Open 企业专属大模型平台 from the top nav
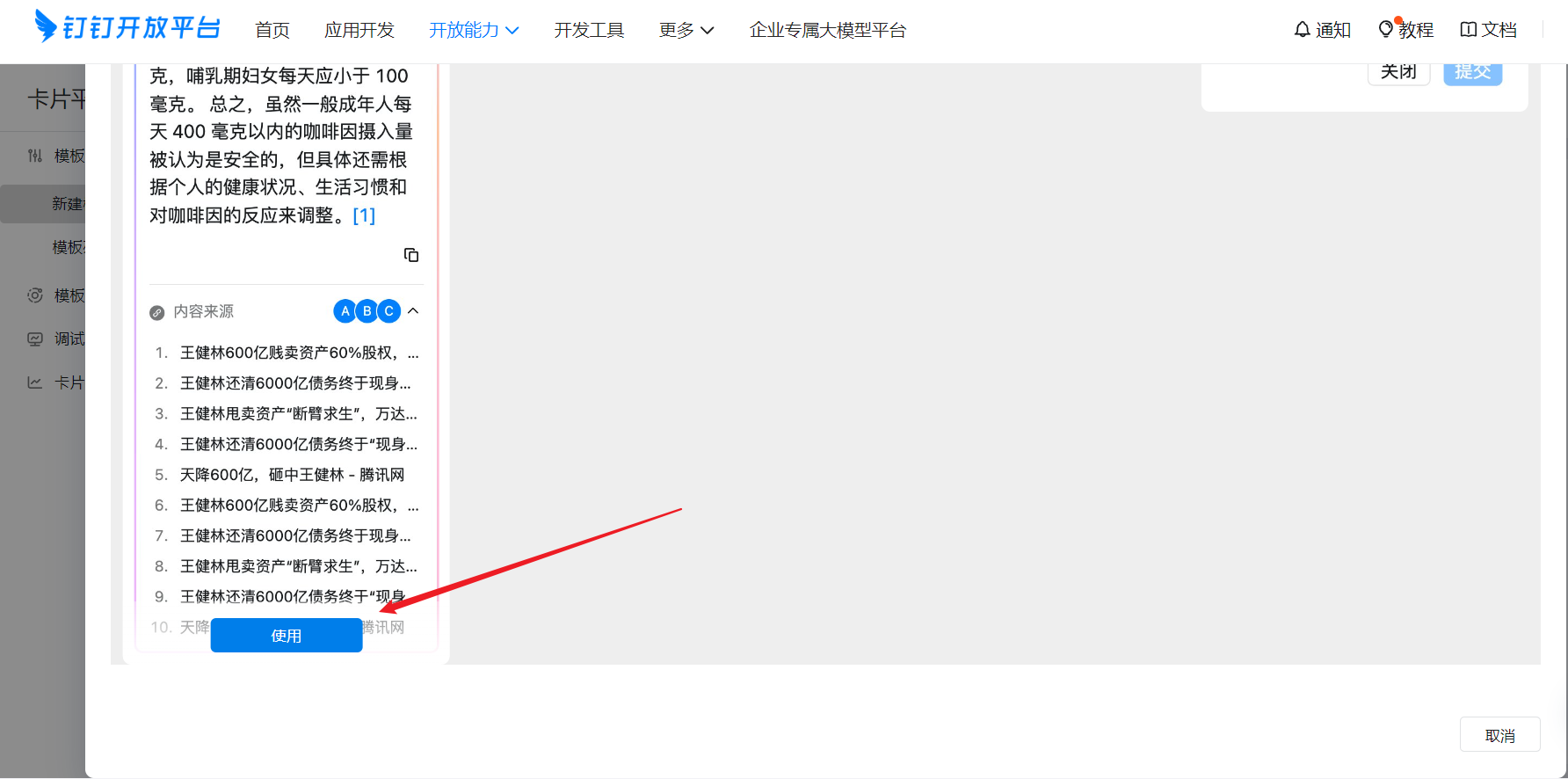Viewport: 1568px width, 779px height. click(x=827, y=30)
